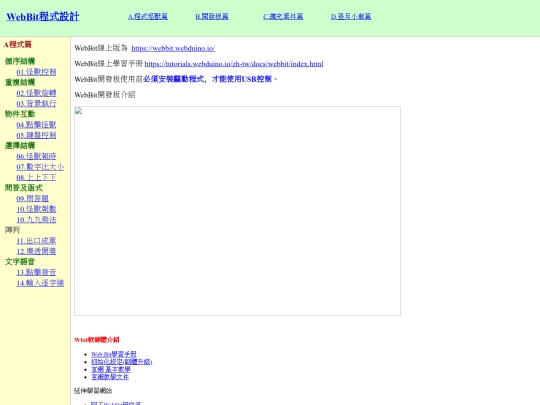Screen dimensions: 540x405
Task: Open the A. top navigation link
Action: [x=148, y=17]
